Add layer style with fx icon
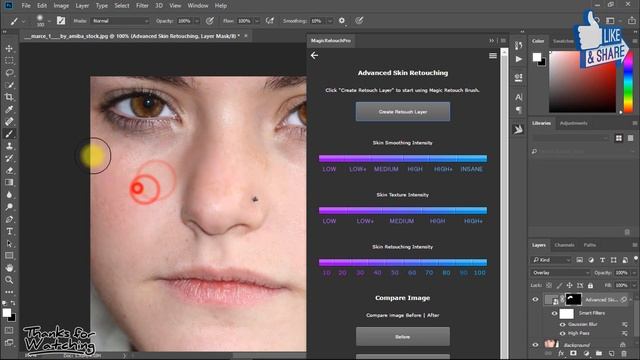 [x=561, y=353]
